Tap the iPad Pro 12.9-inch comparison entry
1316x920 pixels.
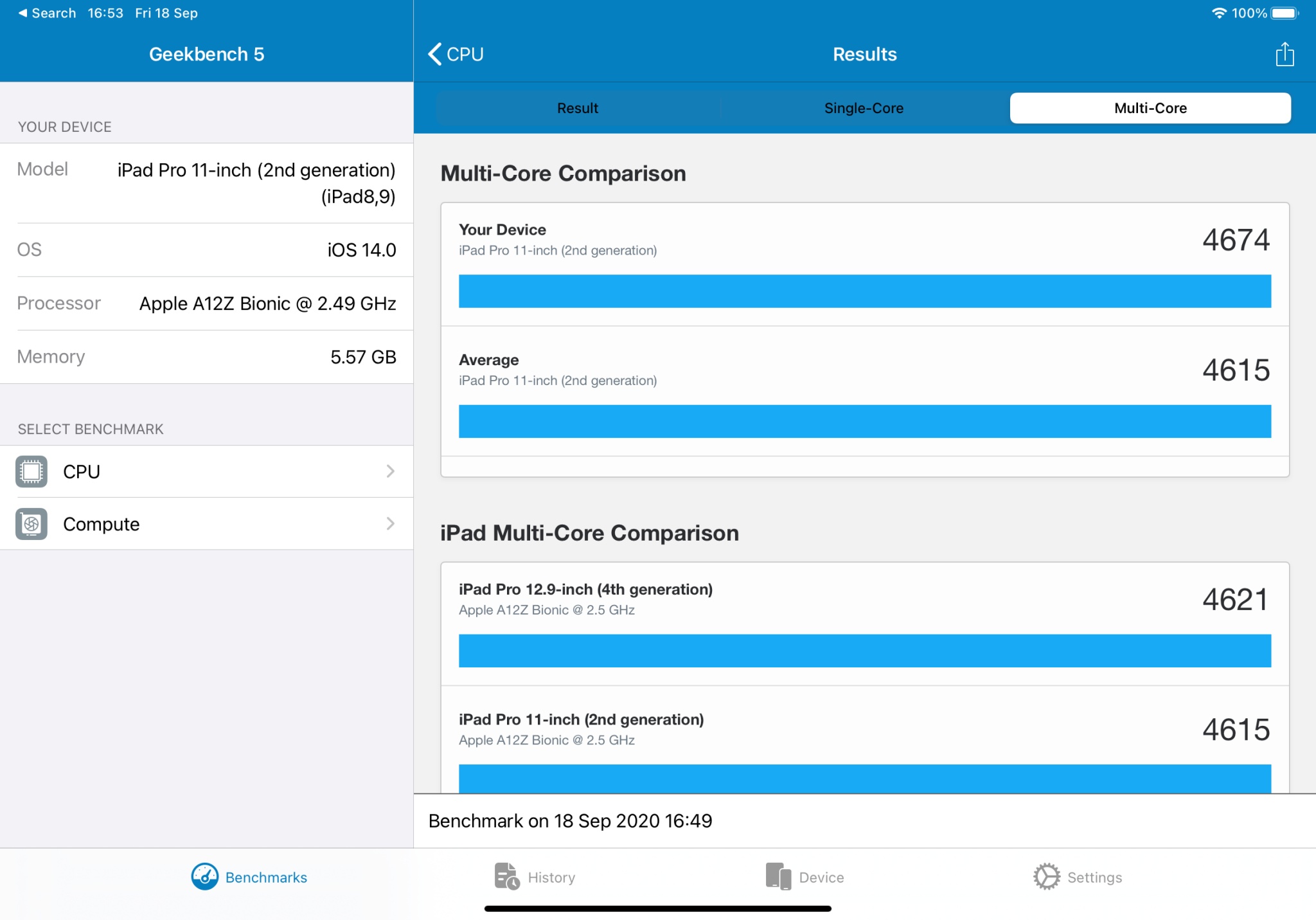click(865, 624)
